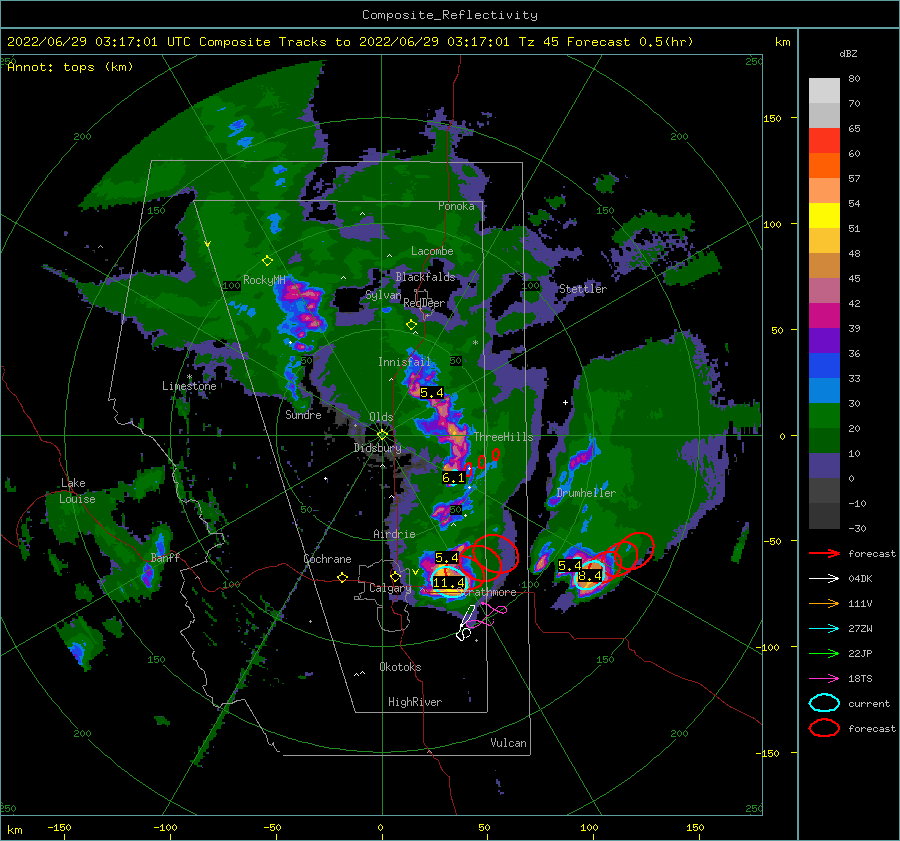Click the cyan current ellipse legend icon
Viewport: 900px width, 841px height.
(824, 703)
